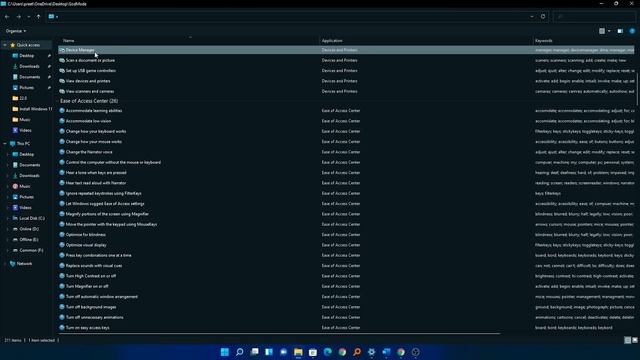Select Online (D:) drive in the tree
The image size is (640, 360).
(x=29, y=229)
